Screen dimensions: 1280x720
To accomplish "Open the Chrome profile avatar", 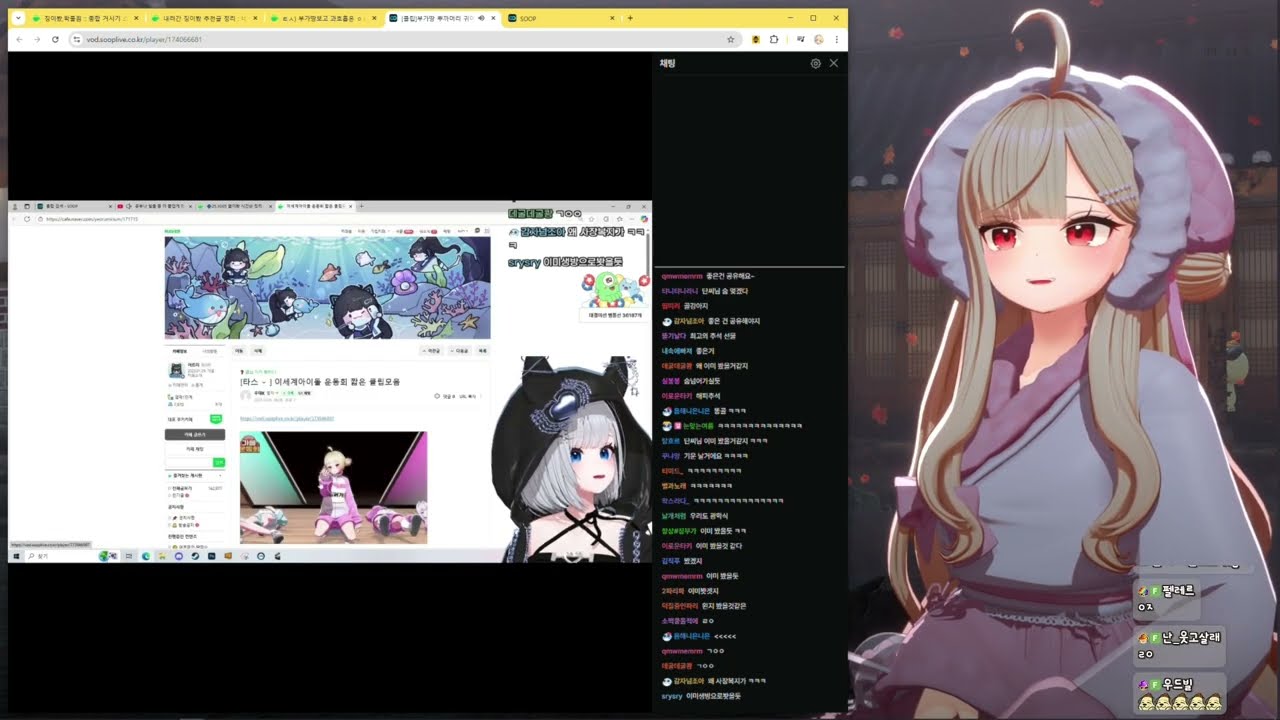I will click(818, 39).
